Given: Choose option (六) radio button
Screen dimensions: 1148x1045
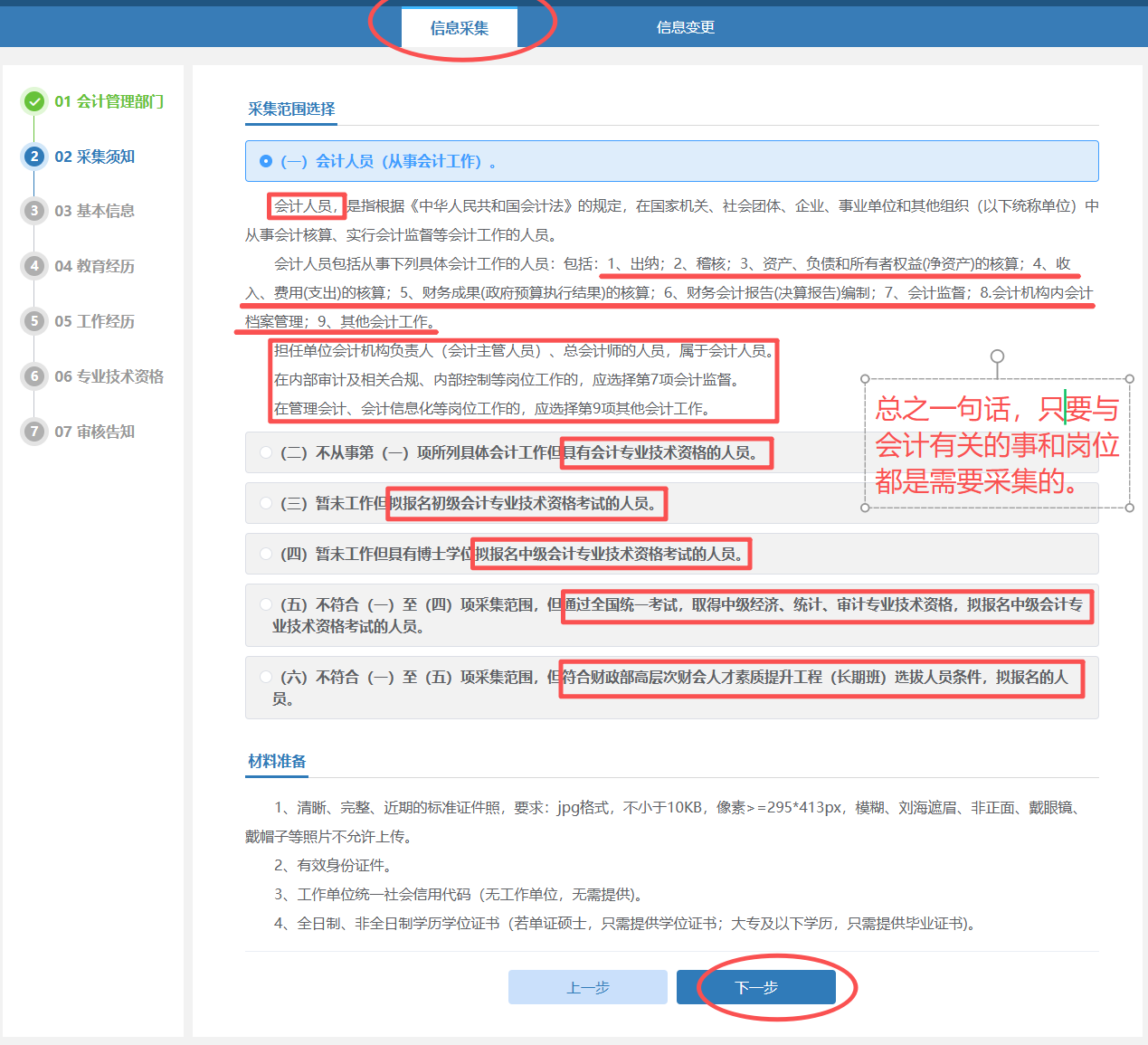Looking at the screenshot, I should coord(266,677).
